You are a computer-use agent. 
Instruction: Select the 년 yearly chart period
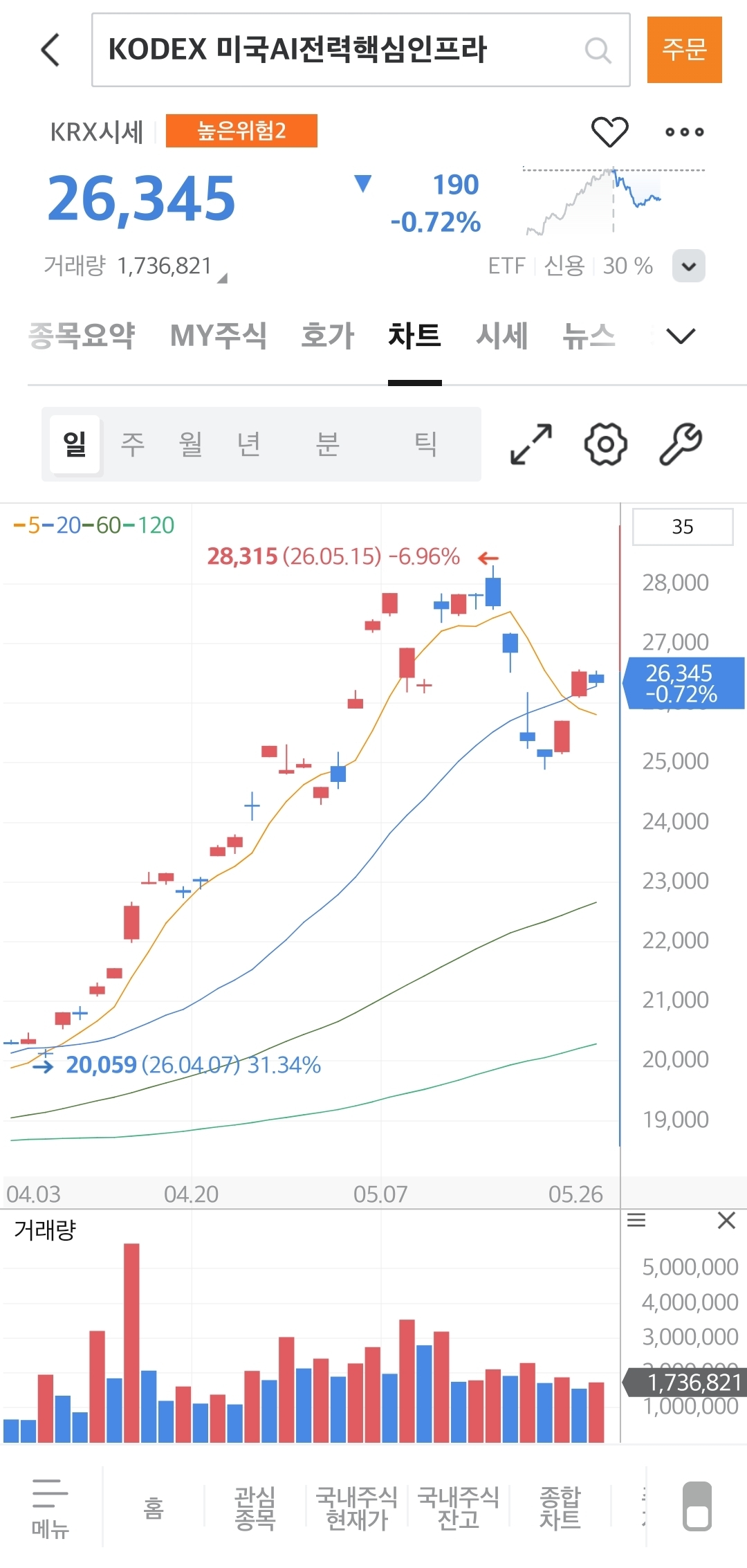(249, 444)
